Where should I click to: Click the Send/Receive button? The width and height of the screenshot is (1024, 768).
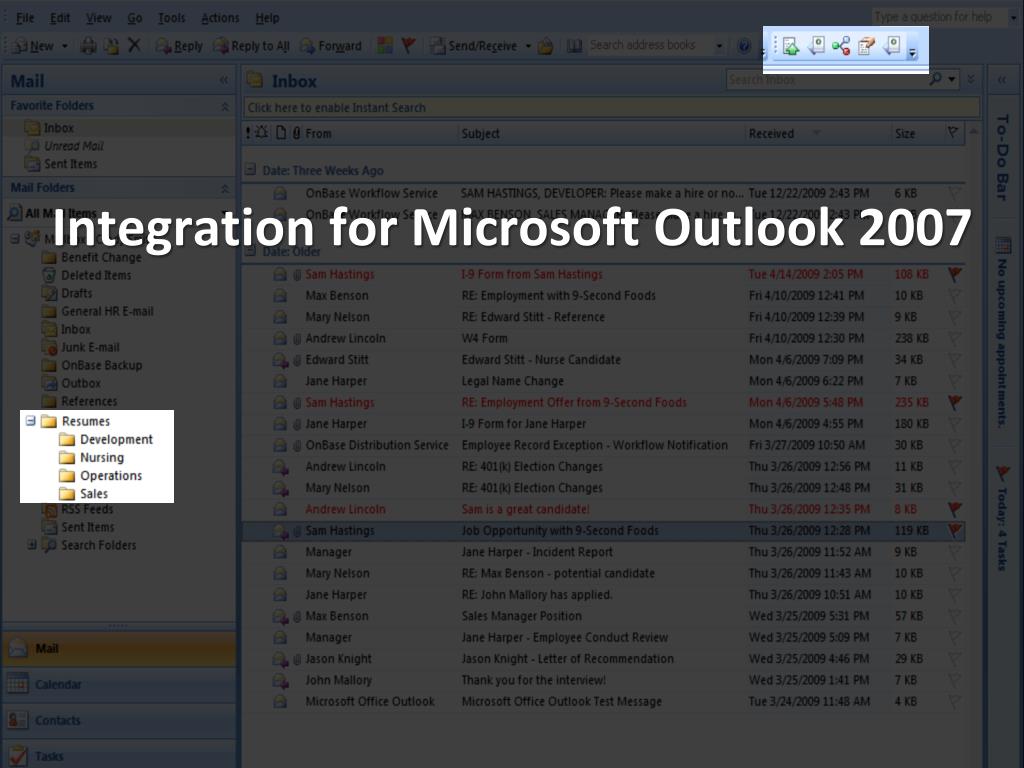(473, 46)
